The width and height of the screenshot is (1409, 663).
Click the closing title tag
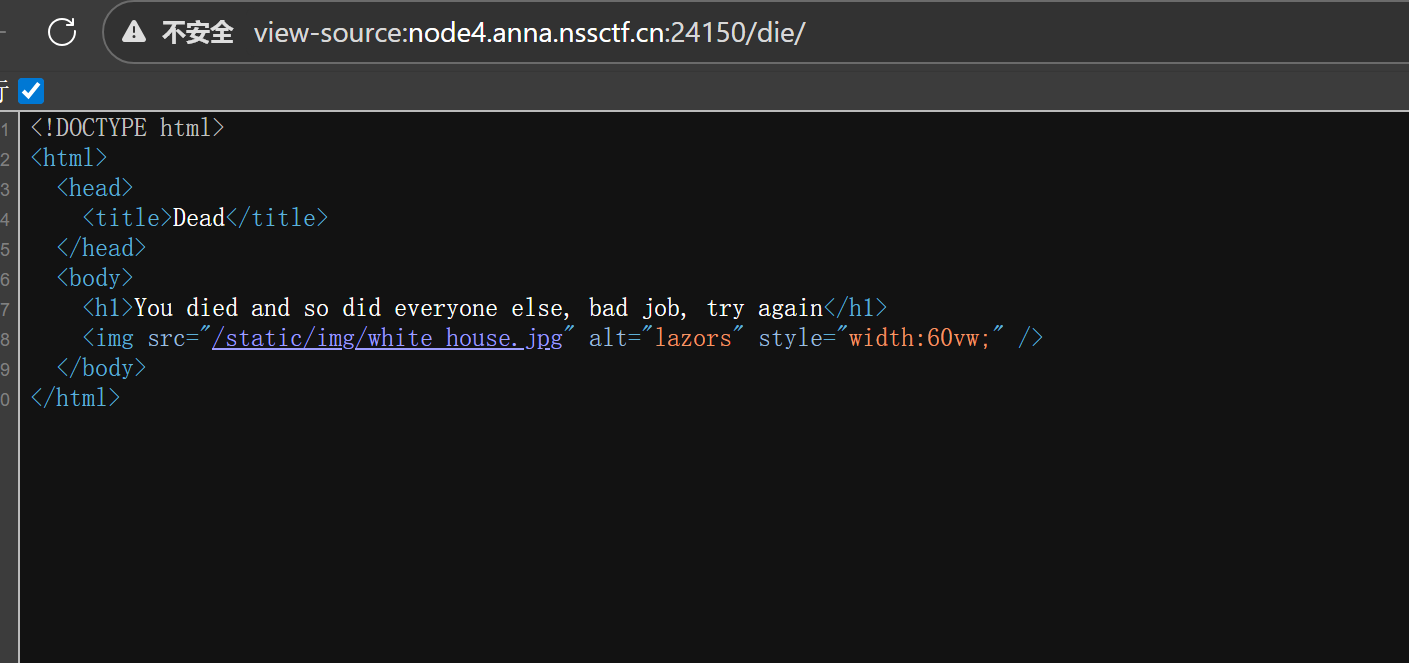click(277, 218)
